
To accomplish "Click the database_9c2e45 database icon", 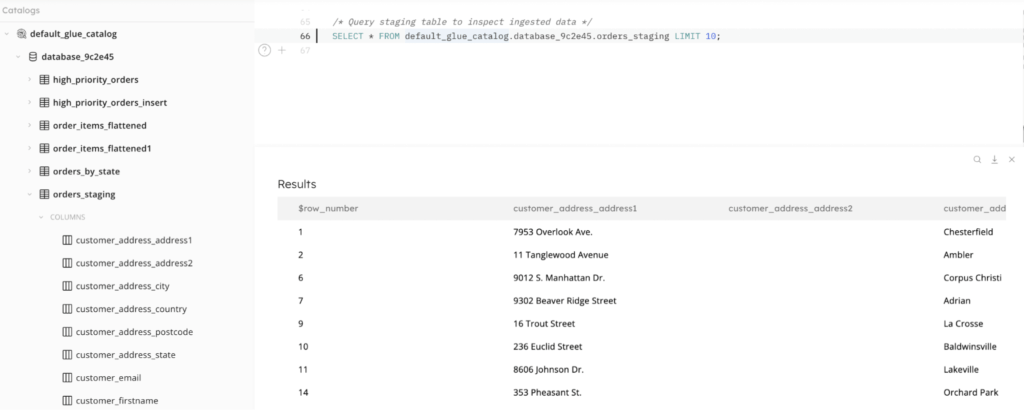I will [x=33, y=57].
